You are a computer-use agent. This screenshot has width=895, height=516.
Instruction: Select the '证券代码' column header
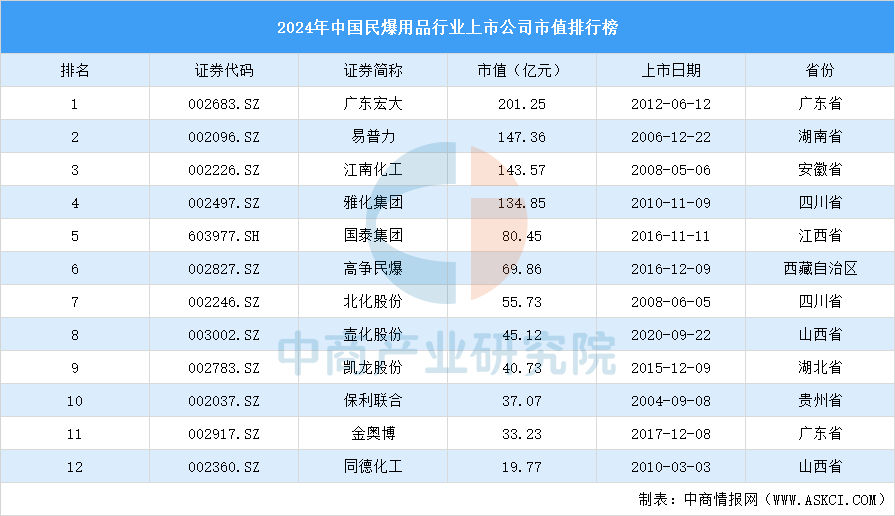coord(224,70)
